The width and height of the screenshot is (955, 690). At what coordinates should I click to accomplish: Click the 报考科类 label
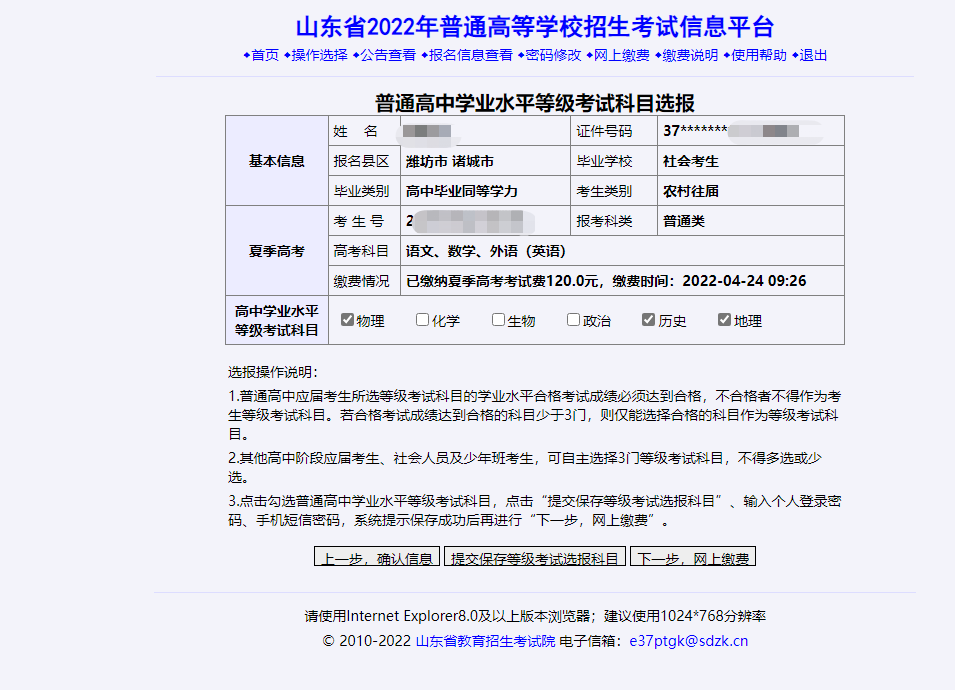tap(604, 221)
